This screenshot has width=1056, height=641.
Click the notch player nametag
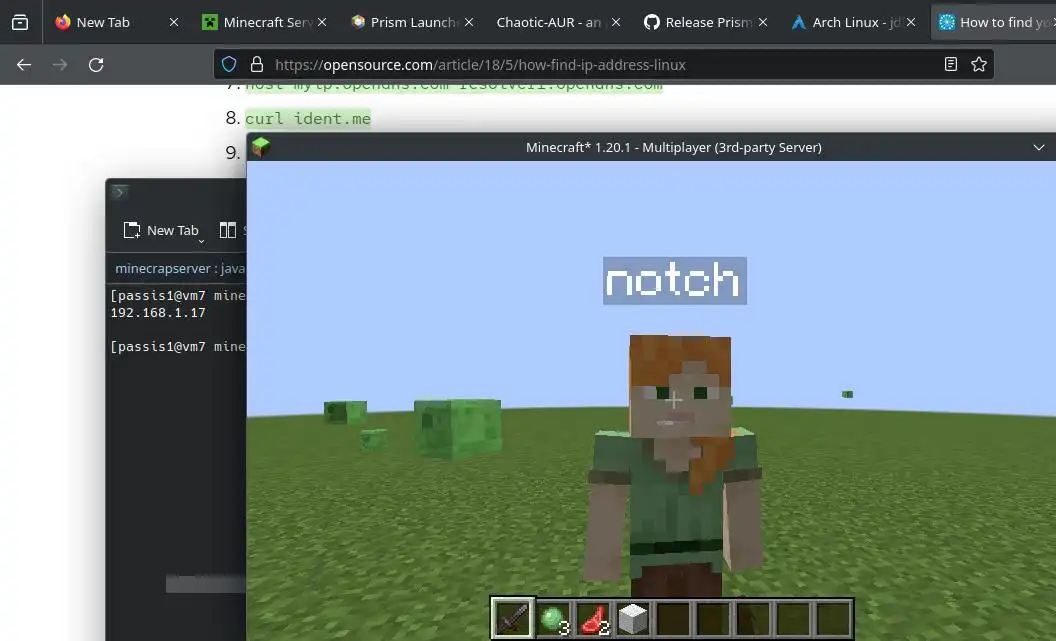[675, 281]
